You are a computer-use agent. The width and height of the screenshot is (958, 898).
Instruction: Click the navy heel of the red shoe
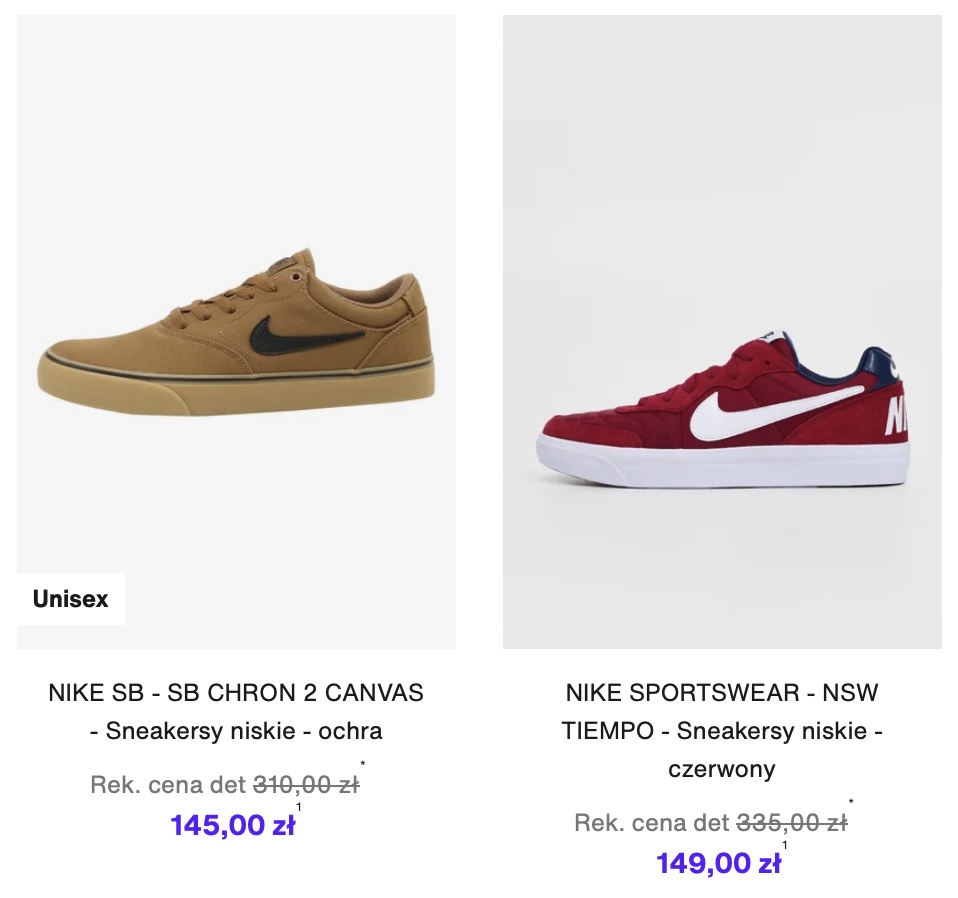point(878,363)
